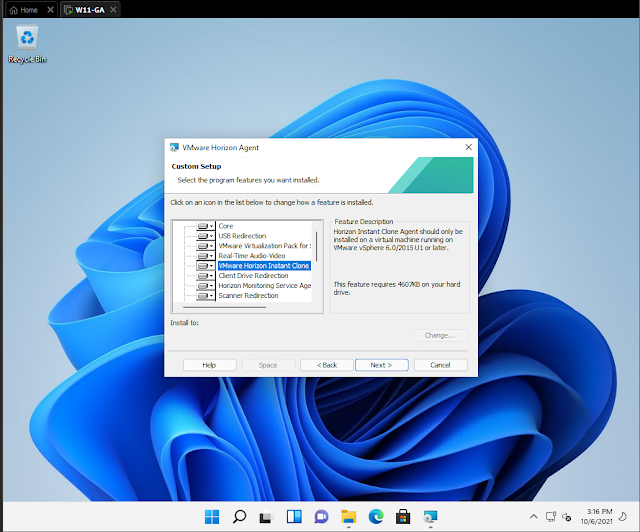Select VMware Virtualization Pack feature row
640x532 pixels.
[264, 246]
